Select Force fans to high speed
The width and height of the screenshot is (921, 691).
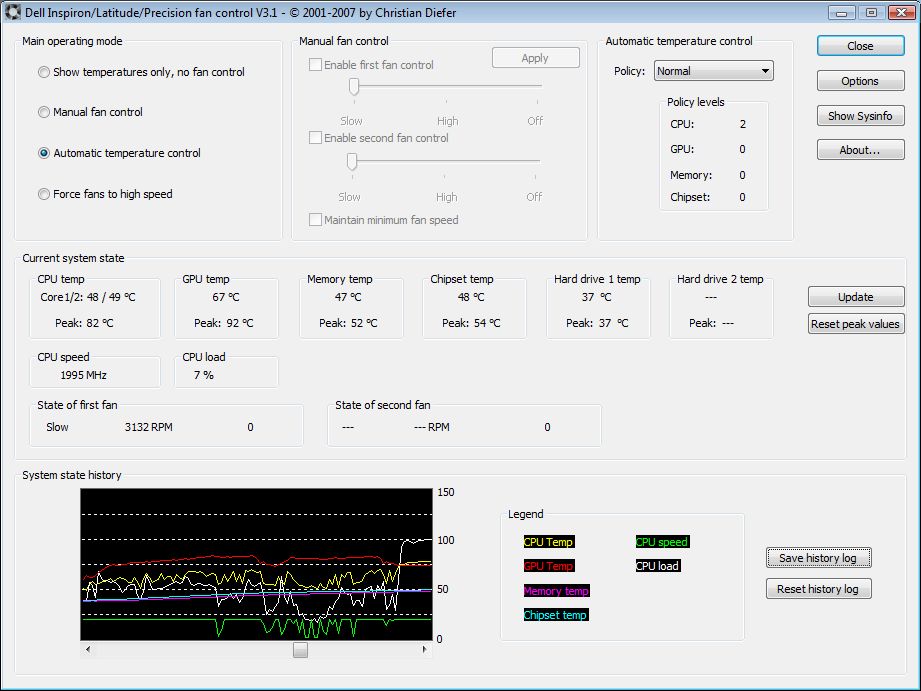(x=105, y=194)
